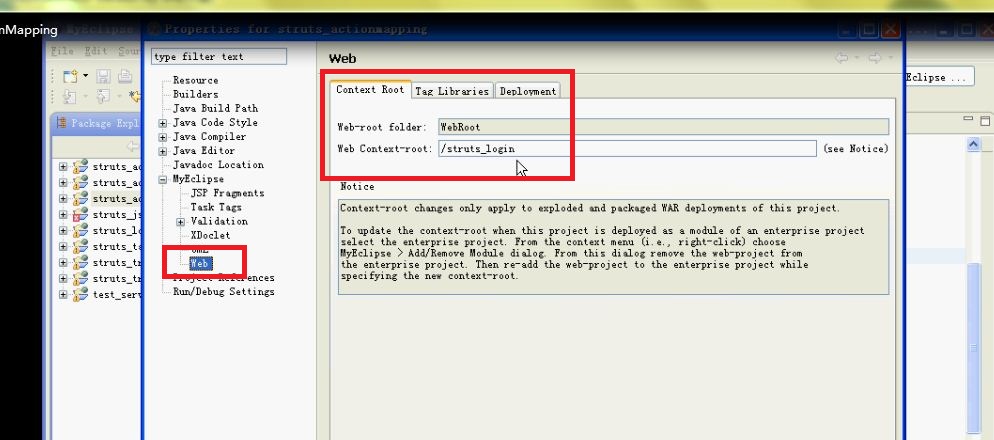Viewport: 994px width, 440px height.
Task: Select Java Build Path in properties tree
Action: coord(215,108)
